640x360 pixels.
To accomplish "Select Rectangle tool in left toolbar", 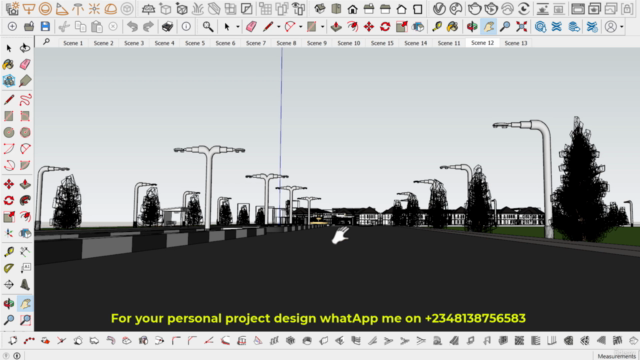I will 9,116.
